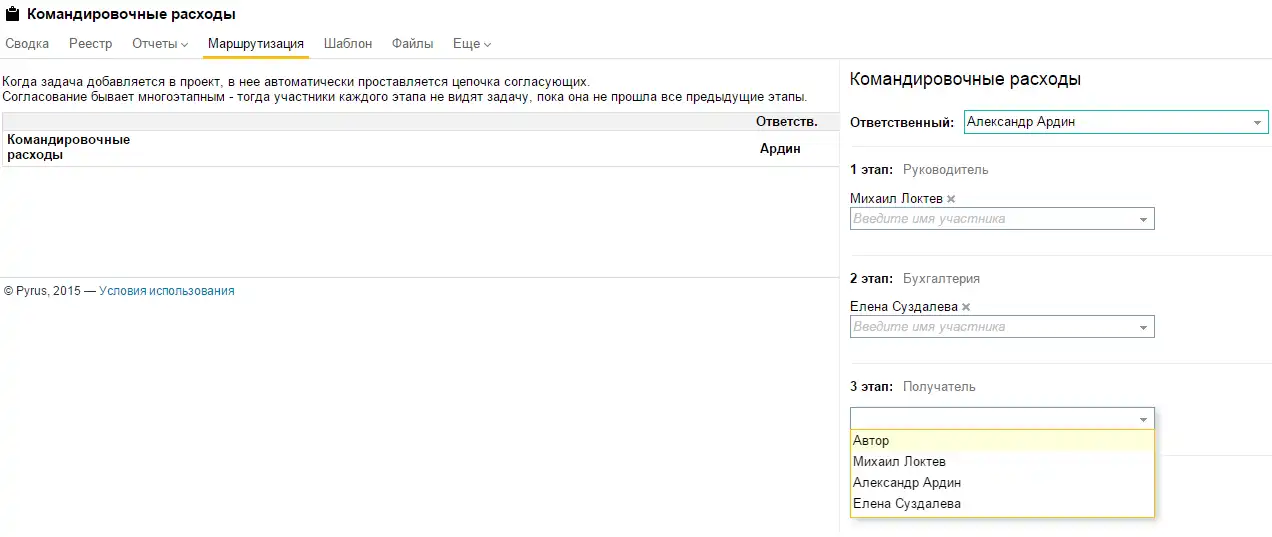Click the Руководитель stage 1 label
Screen dimensions: 1272x537
(x=945, y=170)
